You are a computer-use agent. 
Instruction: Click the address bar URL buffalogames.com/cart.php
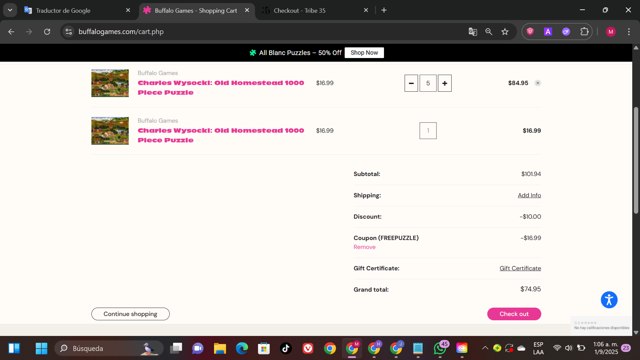(x=121, y=31)
